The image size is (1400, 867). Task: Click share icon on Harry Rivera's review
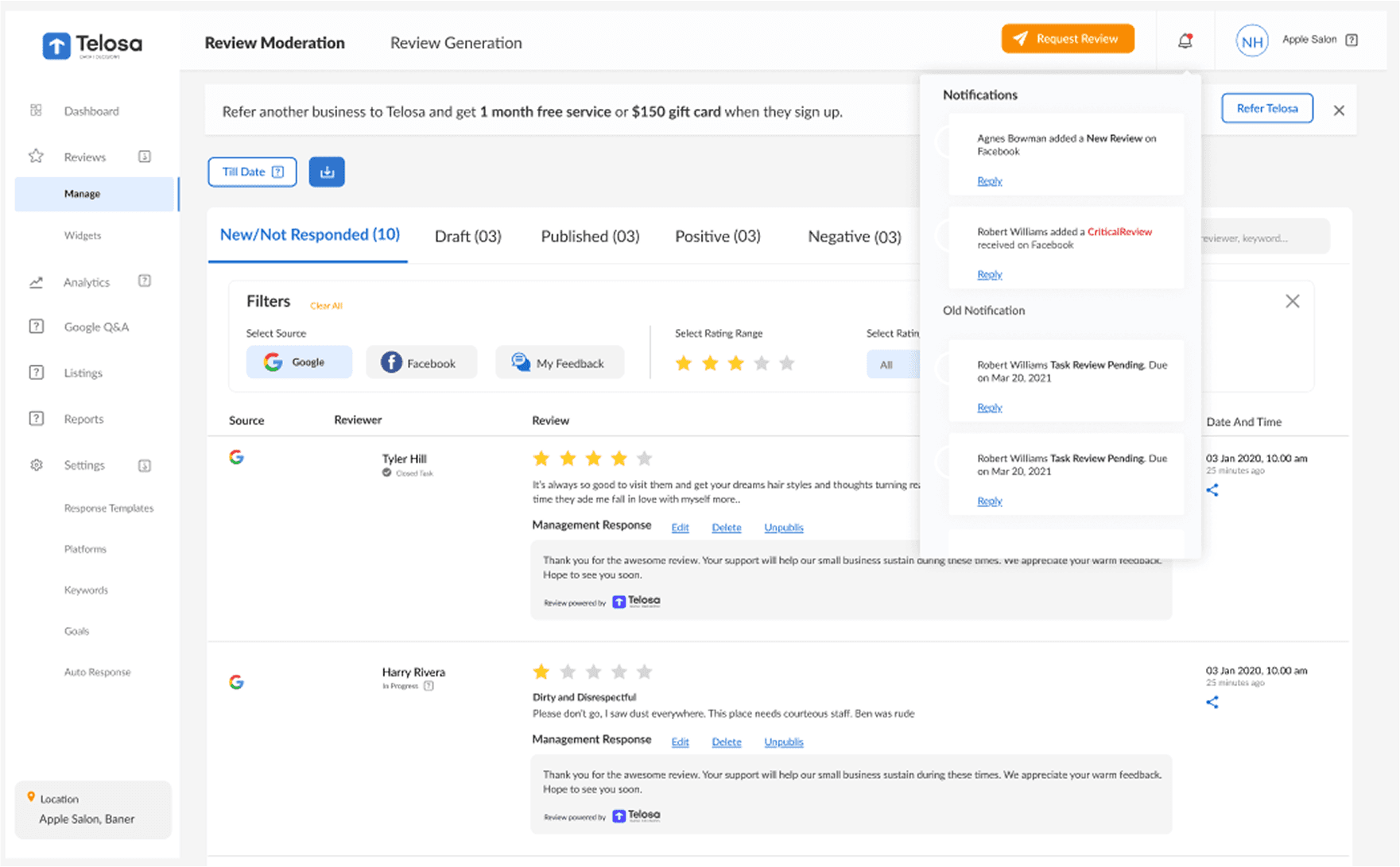pyautogui.click(x=1212, y=703)
